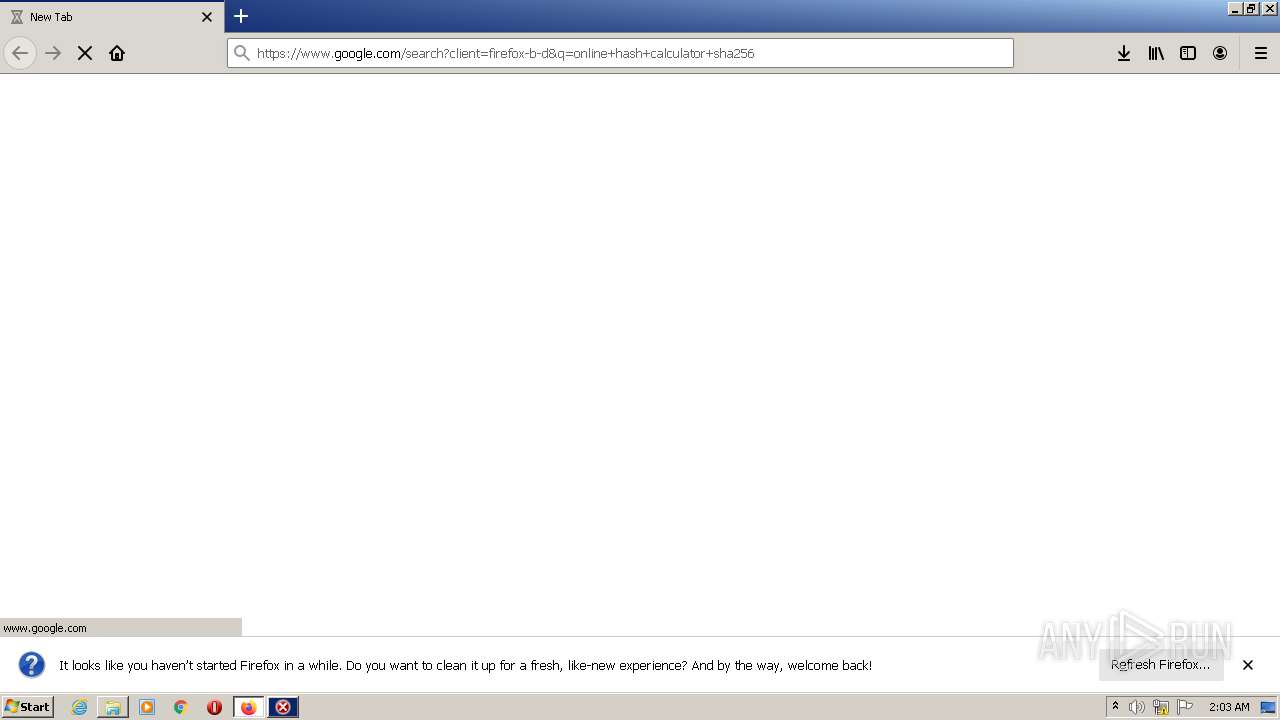Screen dimensions: 1280x720
Task: Open the media player taskbar icon
Action: (x=147, y=707)
